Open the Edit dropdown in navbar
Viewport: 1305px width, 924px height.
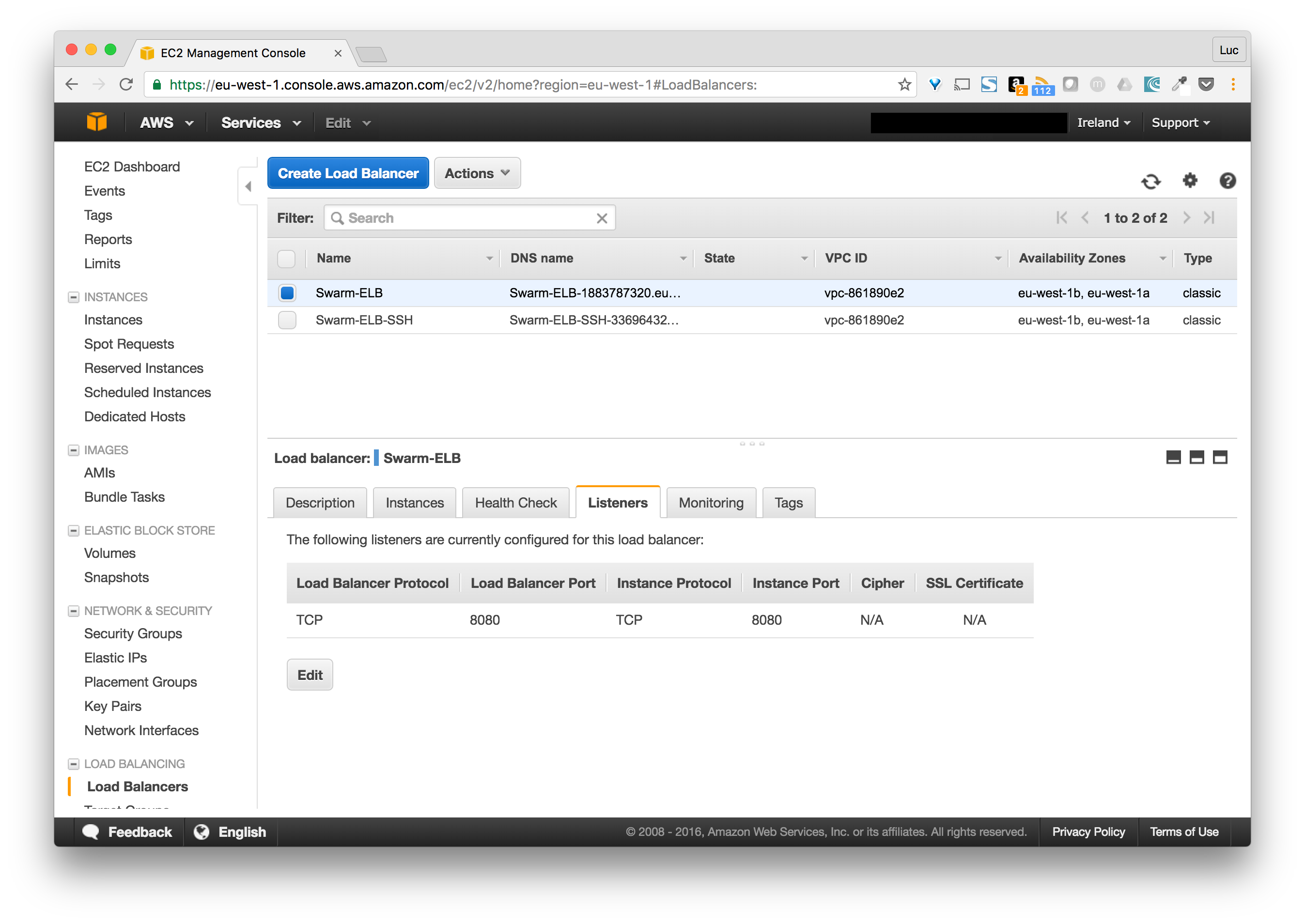tap(348, 123)
